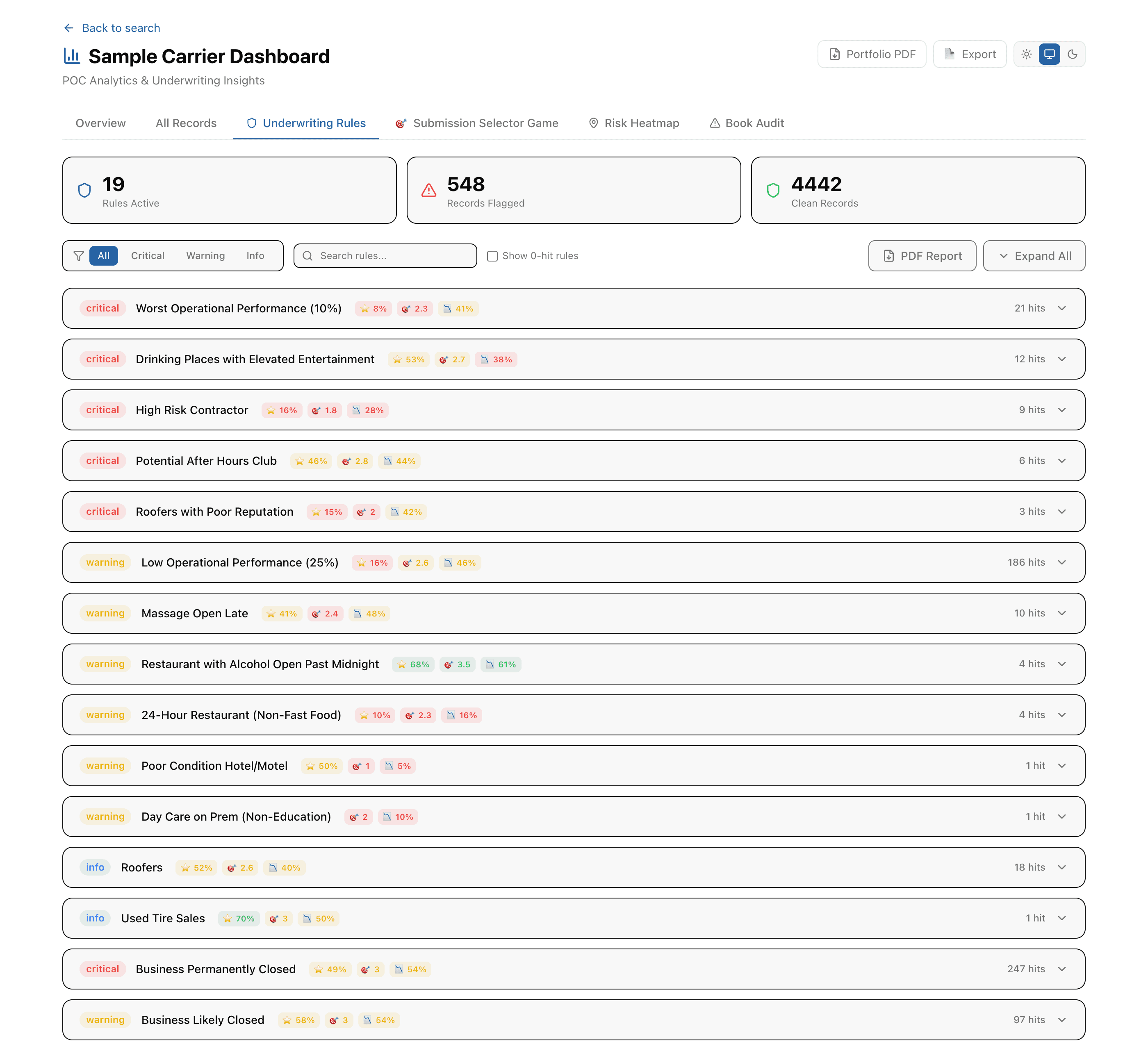Download the Portfolio PDF

click(x=872, y=55)
